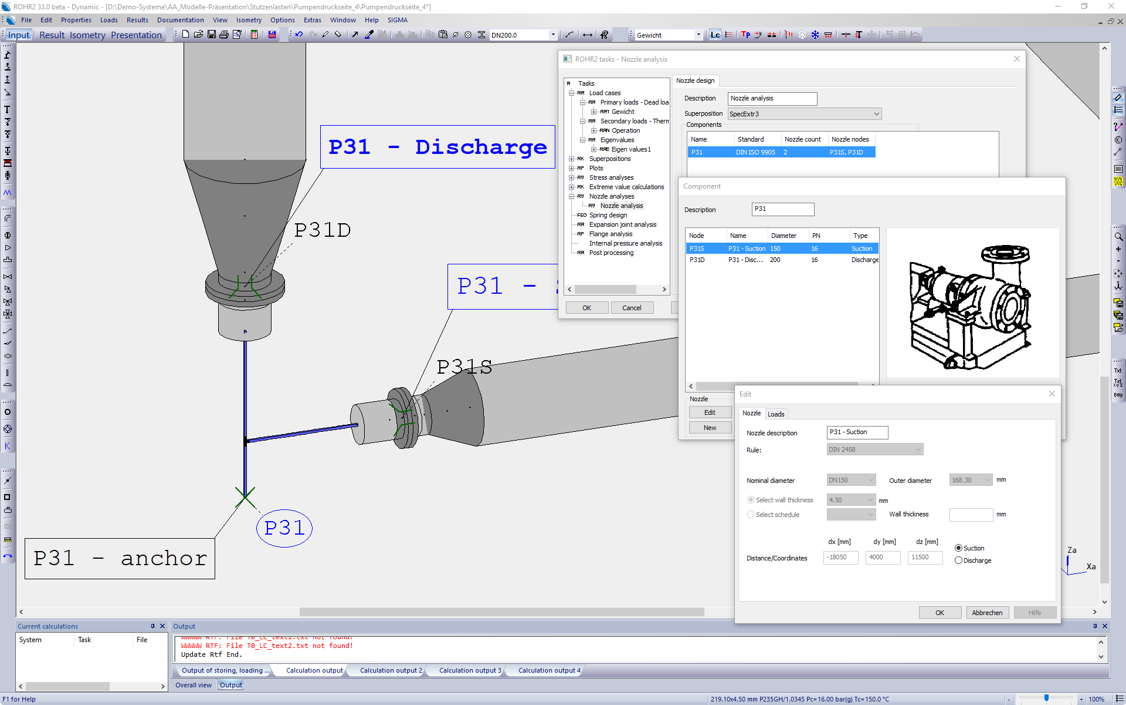Click the New file icon in toolbar
The width and height of the screenshot is (1126, 705).
pos(185,35)
